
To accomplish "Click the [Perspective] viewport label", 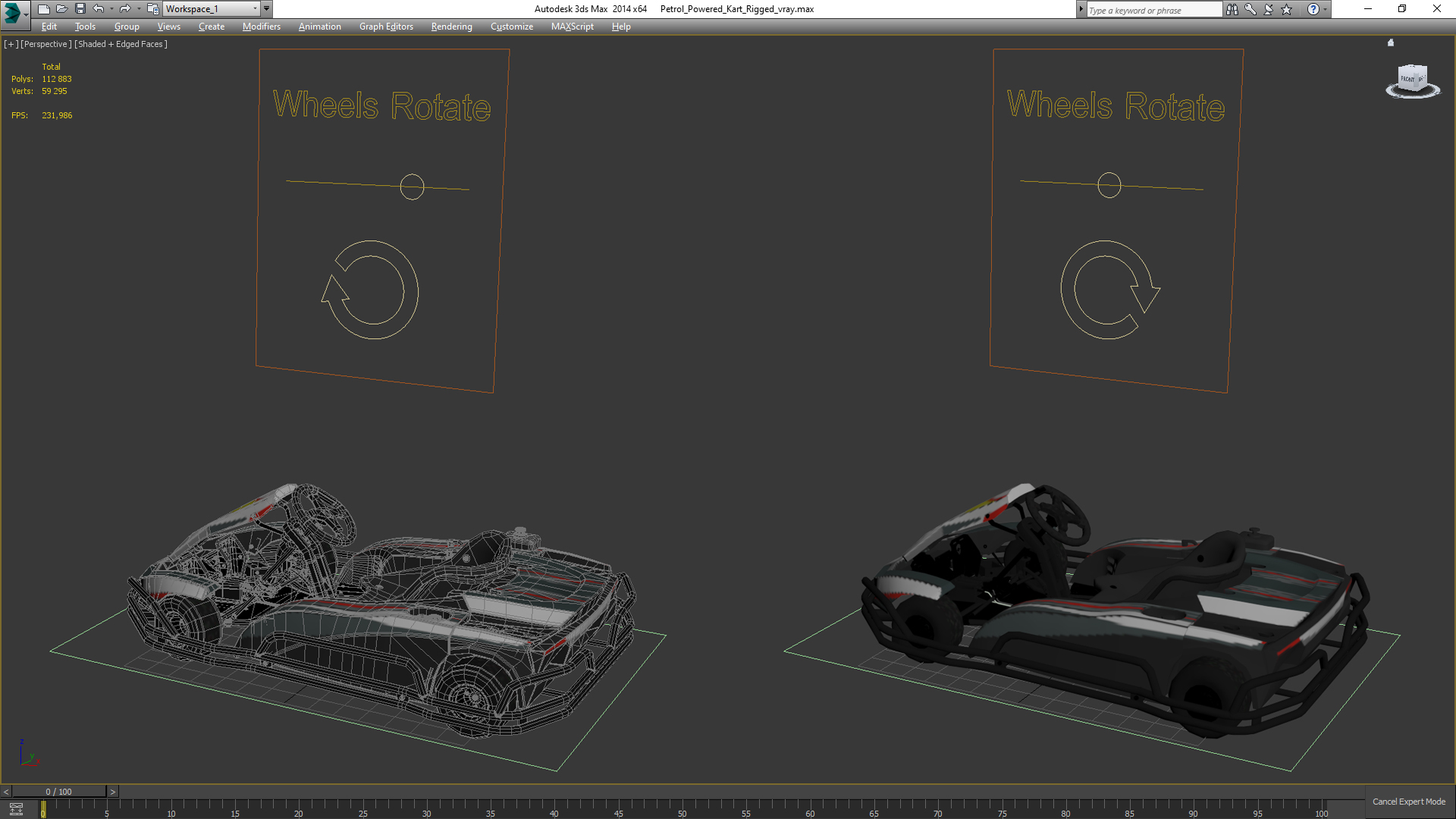I will click(46, 44).
